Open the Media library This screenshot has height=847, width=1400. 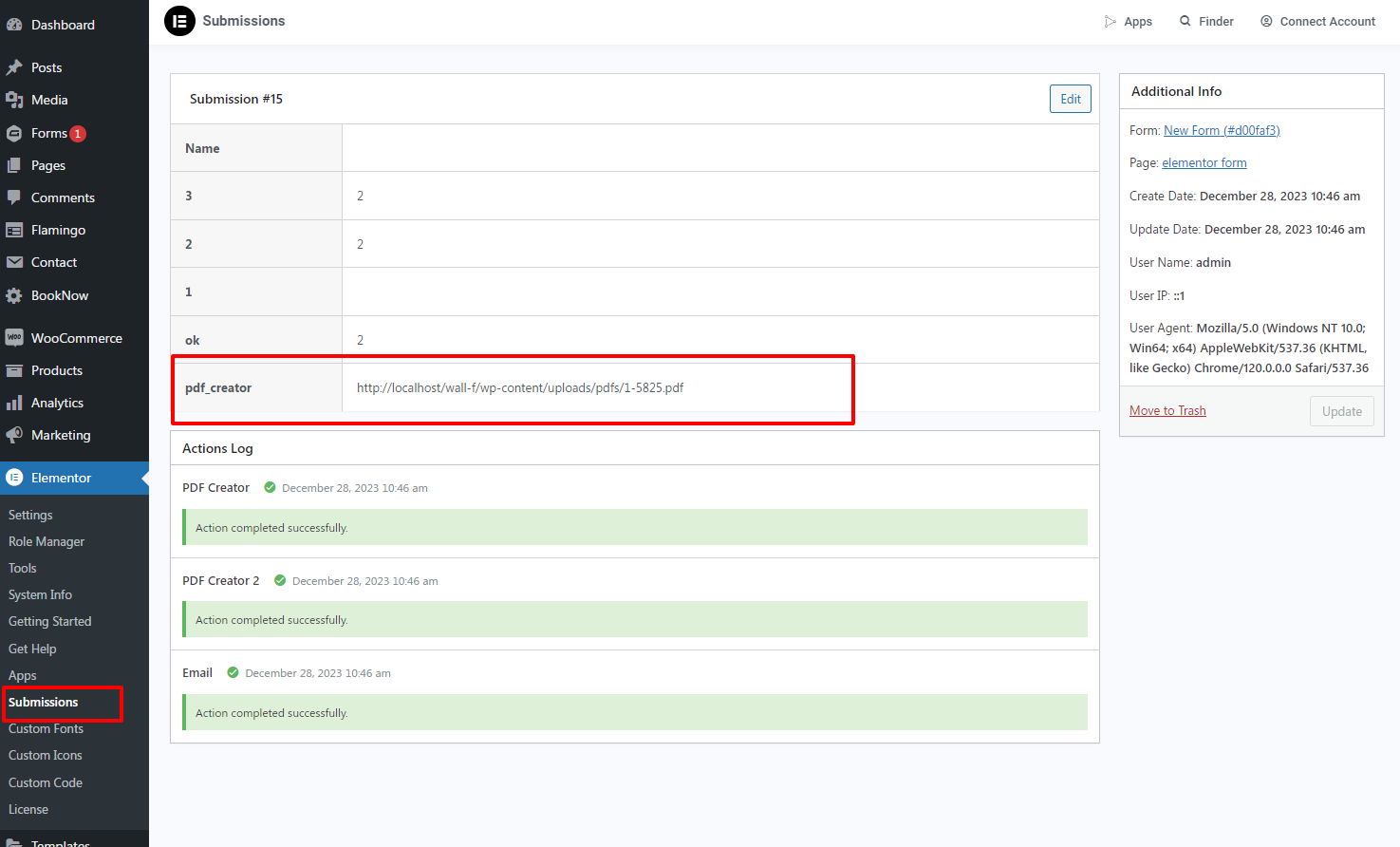pos(51,99)
